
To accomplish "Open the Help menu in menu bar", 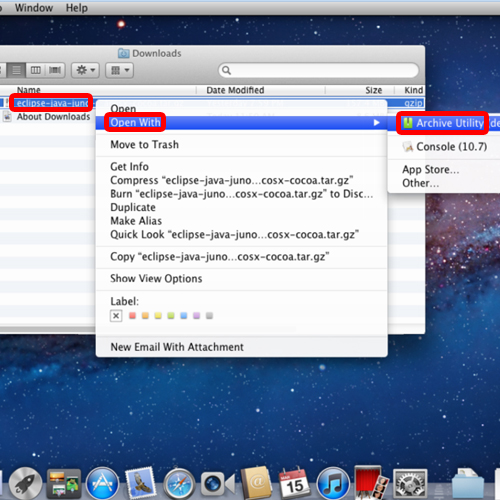I will point(77,8).
